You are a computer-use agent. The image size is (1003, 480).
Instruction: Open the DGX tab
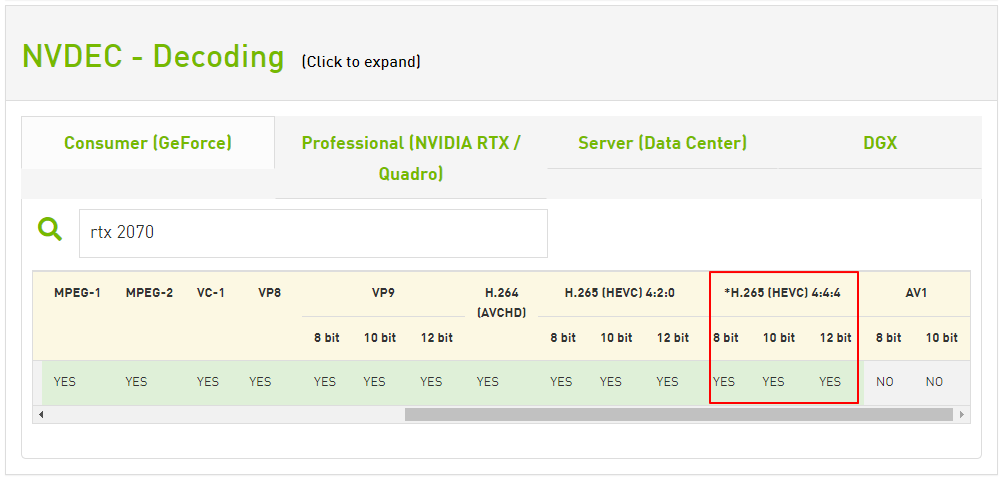880,143
